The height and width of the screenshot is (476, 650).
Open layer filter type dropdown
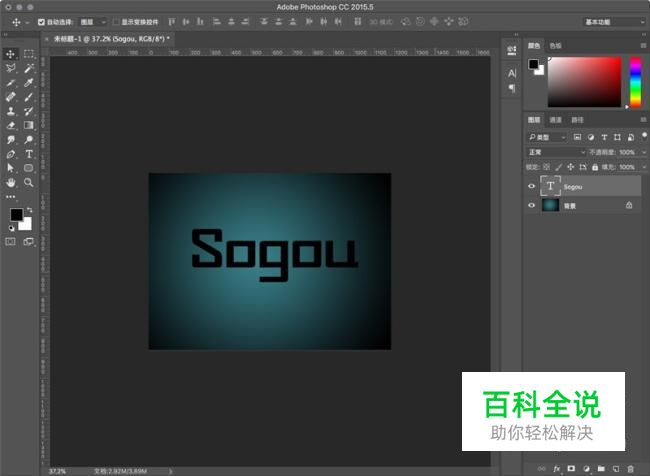click(x=547, y=137)
